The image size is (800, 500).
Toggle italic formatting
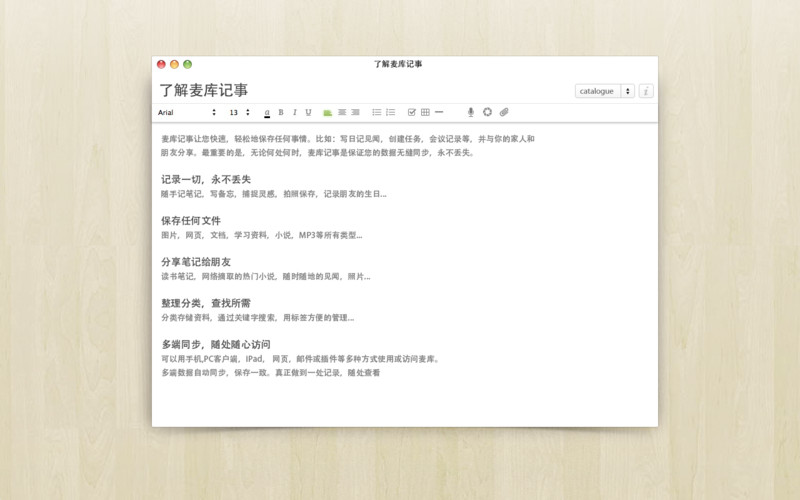294,112
